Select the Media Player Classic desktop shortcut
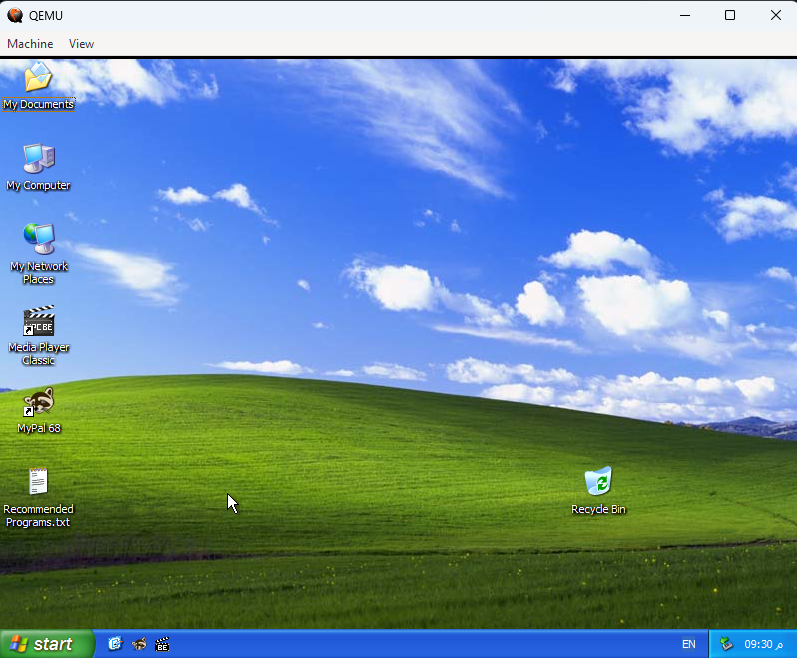This screenshot has height=658, width=797. point(39,335)
